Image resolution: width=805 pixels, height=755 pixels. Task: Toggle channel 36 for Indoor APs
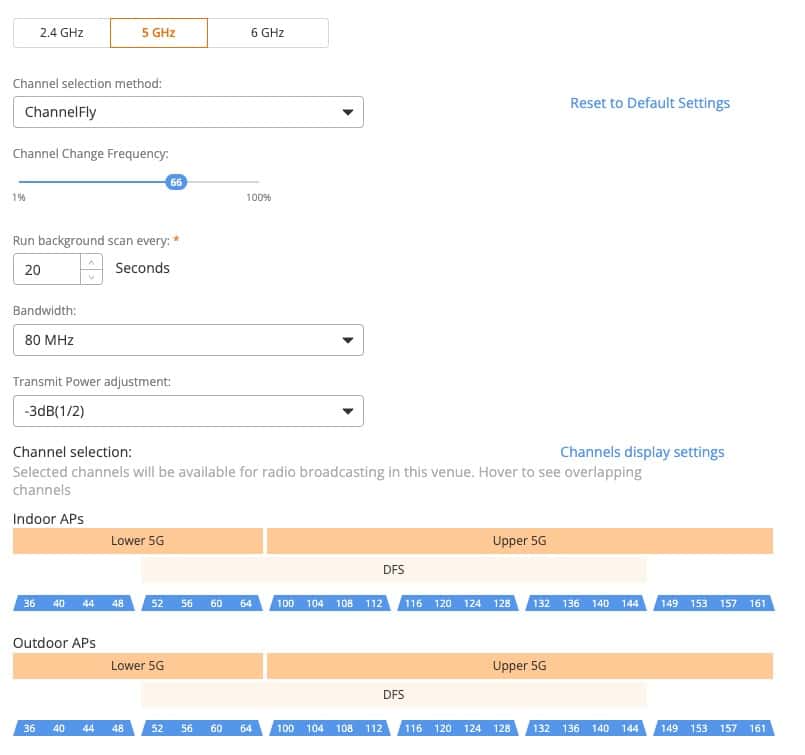29,604
